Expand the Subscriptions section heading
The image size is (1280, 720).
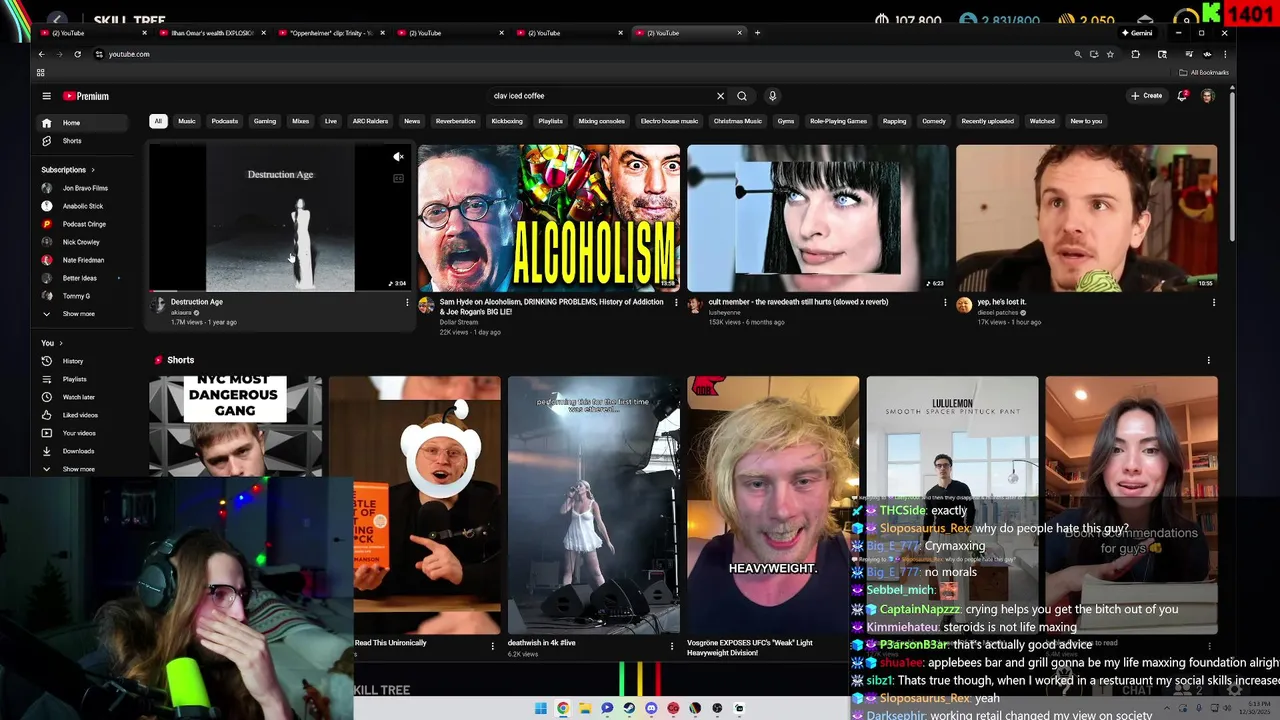pyautogui.click(x=68, y=170)
